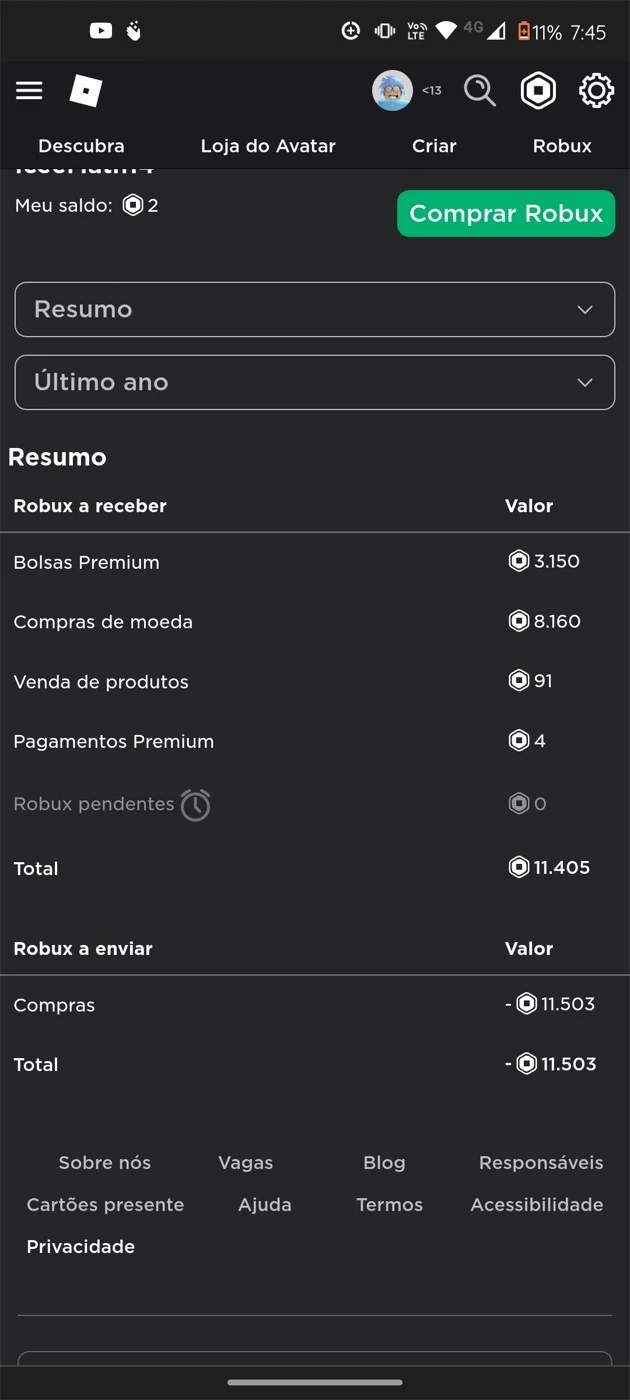This screenshot has height=1400, width=630.
Task: Open the Loja do Avatar tab
Action: [x=268, y=146]
